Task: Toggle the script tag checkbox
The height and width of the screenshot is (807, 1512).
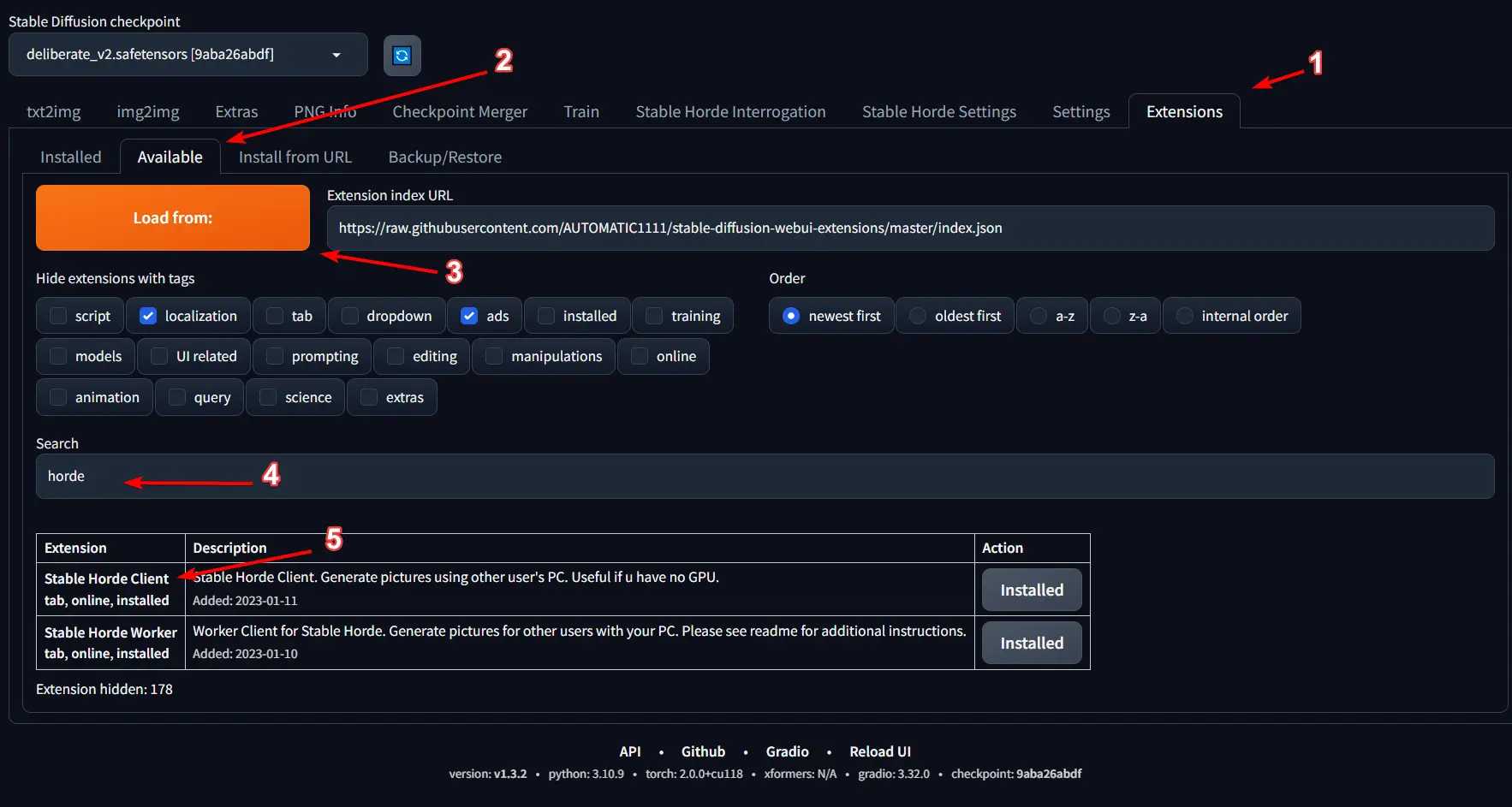Action: point(58,316)
